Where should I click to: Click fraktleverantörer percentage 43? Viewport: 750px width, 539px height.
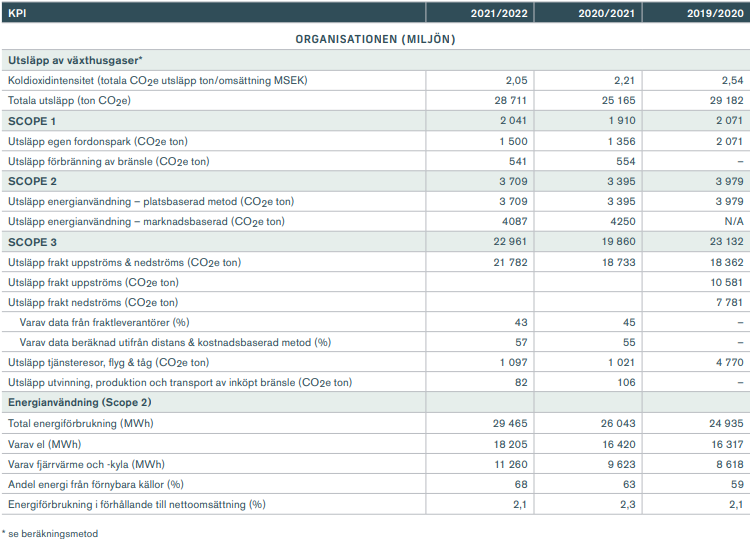(x=521, y=323)
